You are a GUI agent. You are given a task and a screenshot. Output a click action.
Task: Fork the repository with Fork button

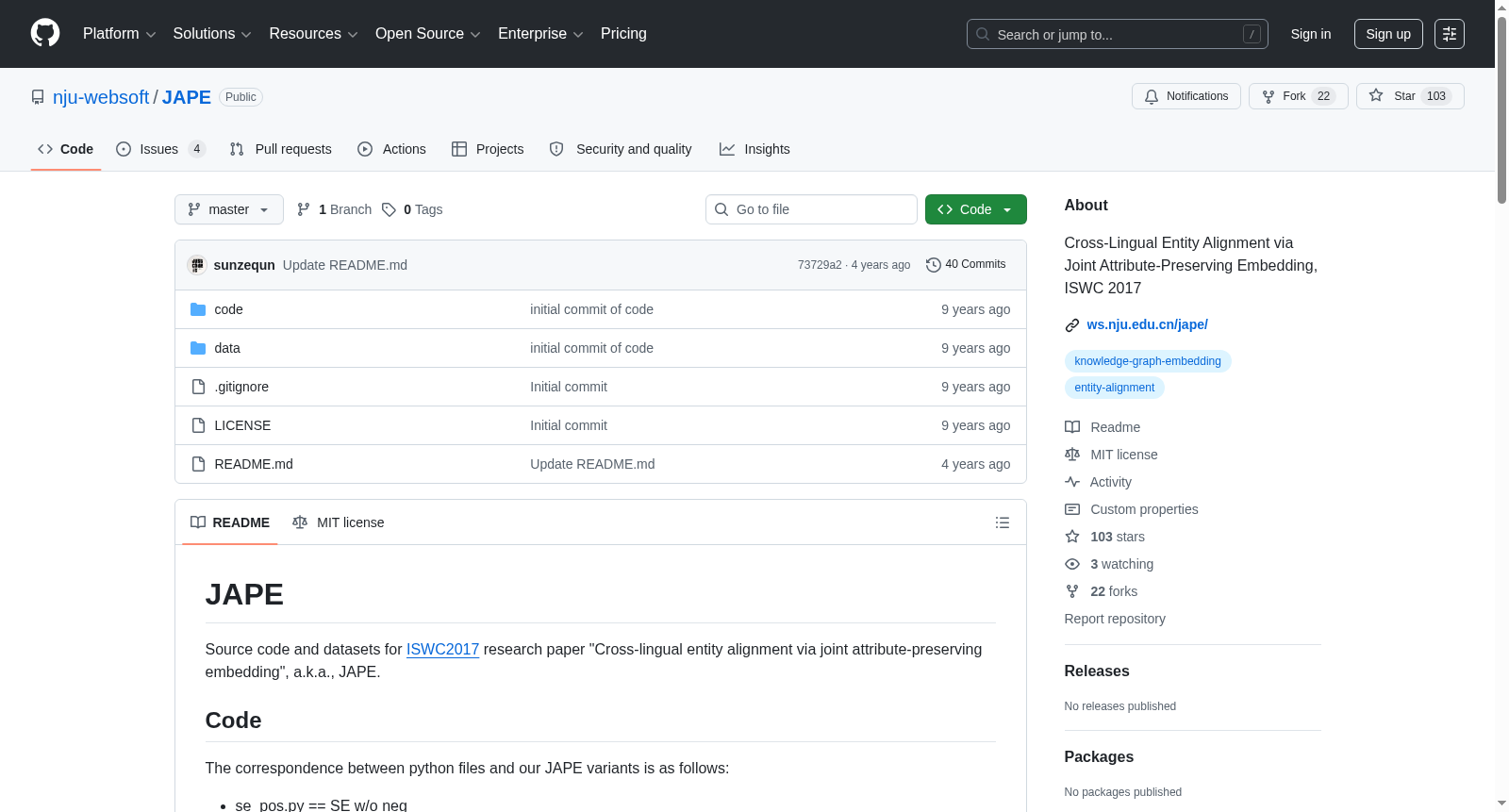(x=1299, y=96)
